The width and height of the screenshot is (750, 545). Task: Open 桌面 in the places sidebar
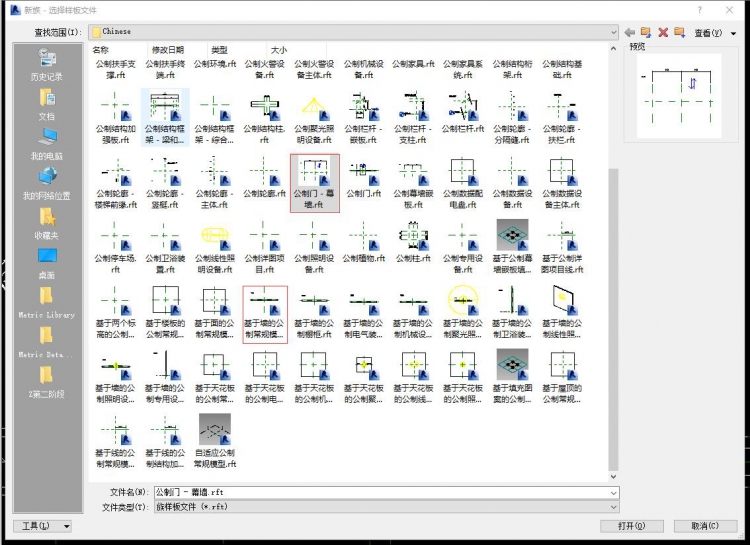pos(46,263)
